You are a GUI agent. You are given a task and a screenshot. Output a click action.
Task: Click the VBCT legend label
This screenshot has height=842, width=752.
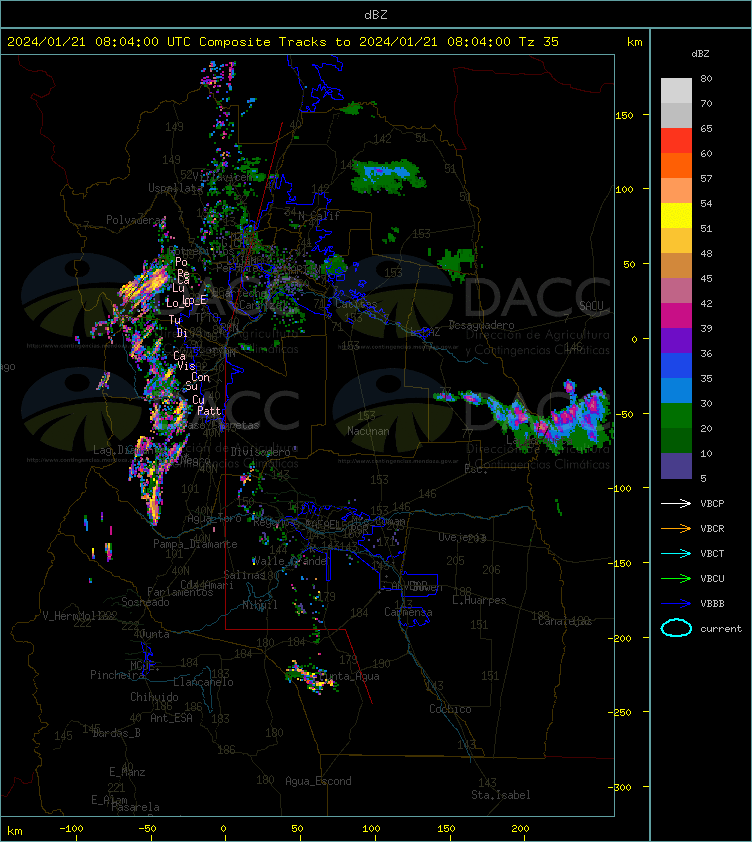pos(712,554)
